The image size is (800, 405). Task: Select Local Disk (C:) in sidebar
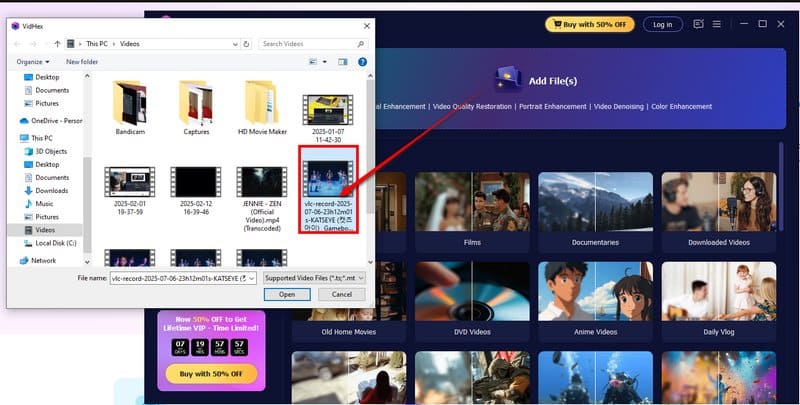coord(56,242)
